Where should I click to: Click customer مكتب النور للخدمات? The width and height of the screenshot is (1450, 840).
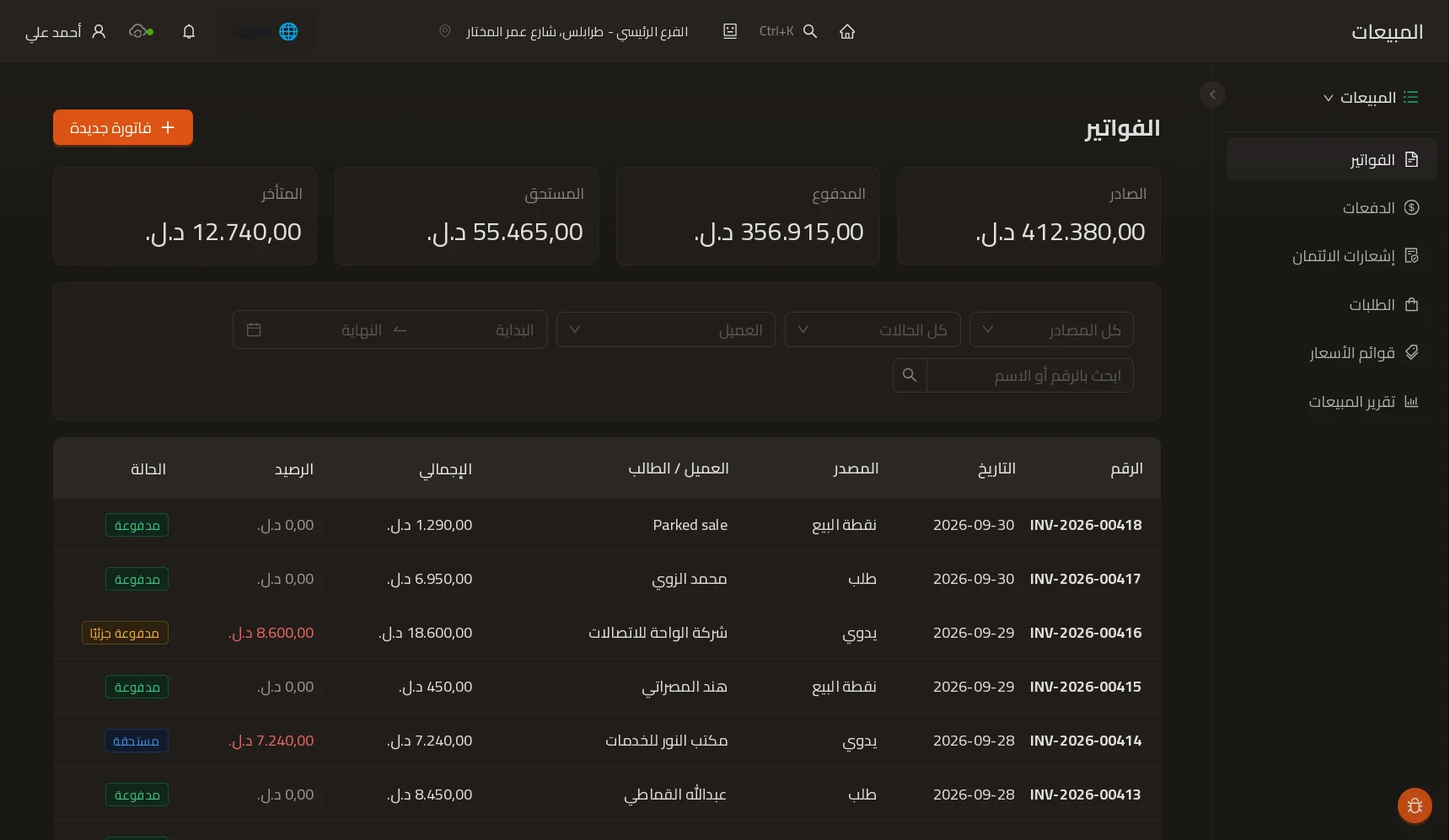coord(666,741)
